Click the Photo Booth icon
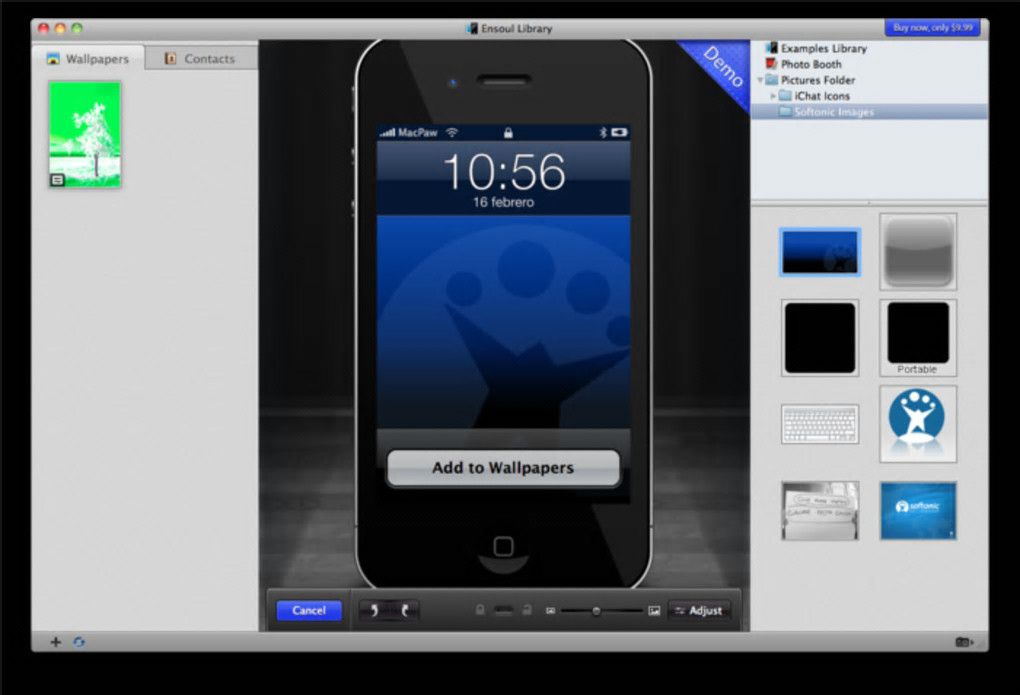Image resolution: width=1020 pixels, height=695 pixels. pyautogui.click(x=772, y=64)
